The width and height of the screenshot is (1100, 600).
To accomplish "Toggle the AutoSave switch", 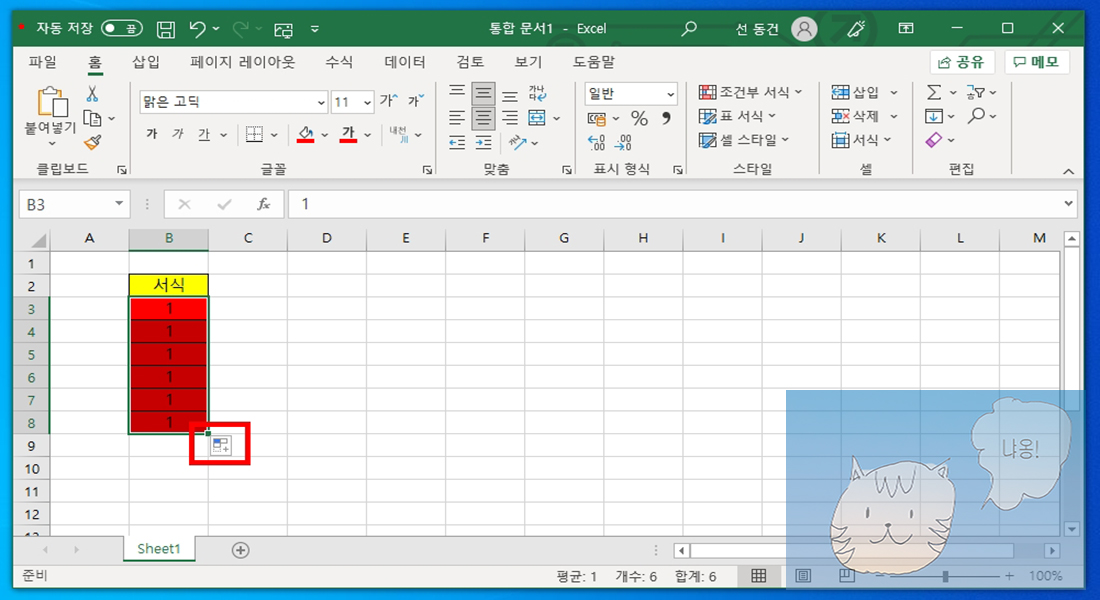I will tap(122, 29).
